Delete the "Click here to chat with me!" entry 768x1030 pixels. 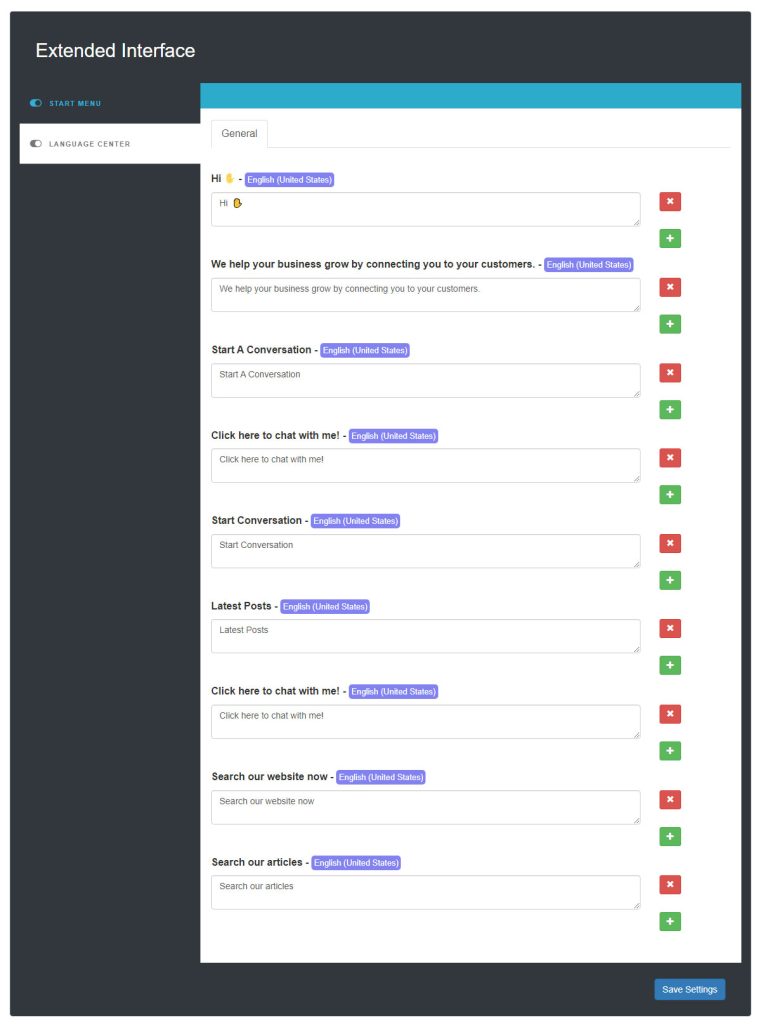point(669,457)
